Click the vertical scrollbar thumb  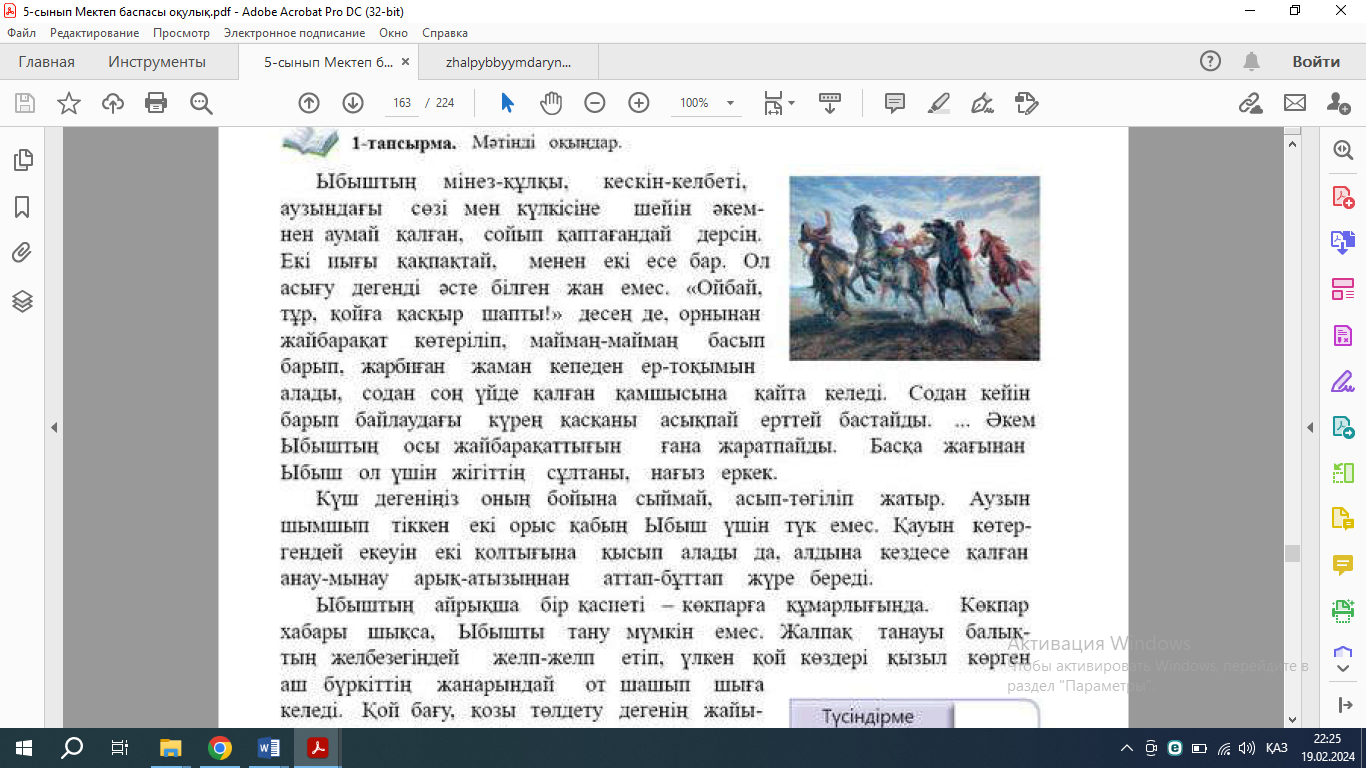click(1293, 553)
